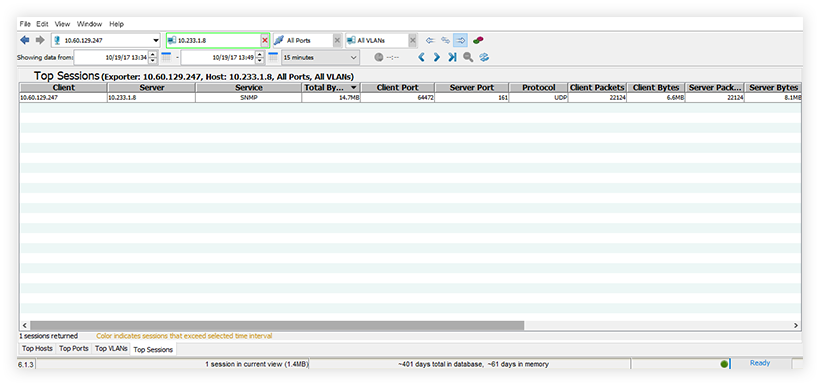This screenshot has height=387, width=821.
Task: Select the SNMP service cell
Action: tap(249, 97)
